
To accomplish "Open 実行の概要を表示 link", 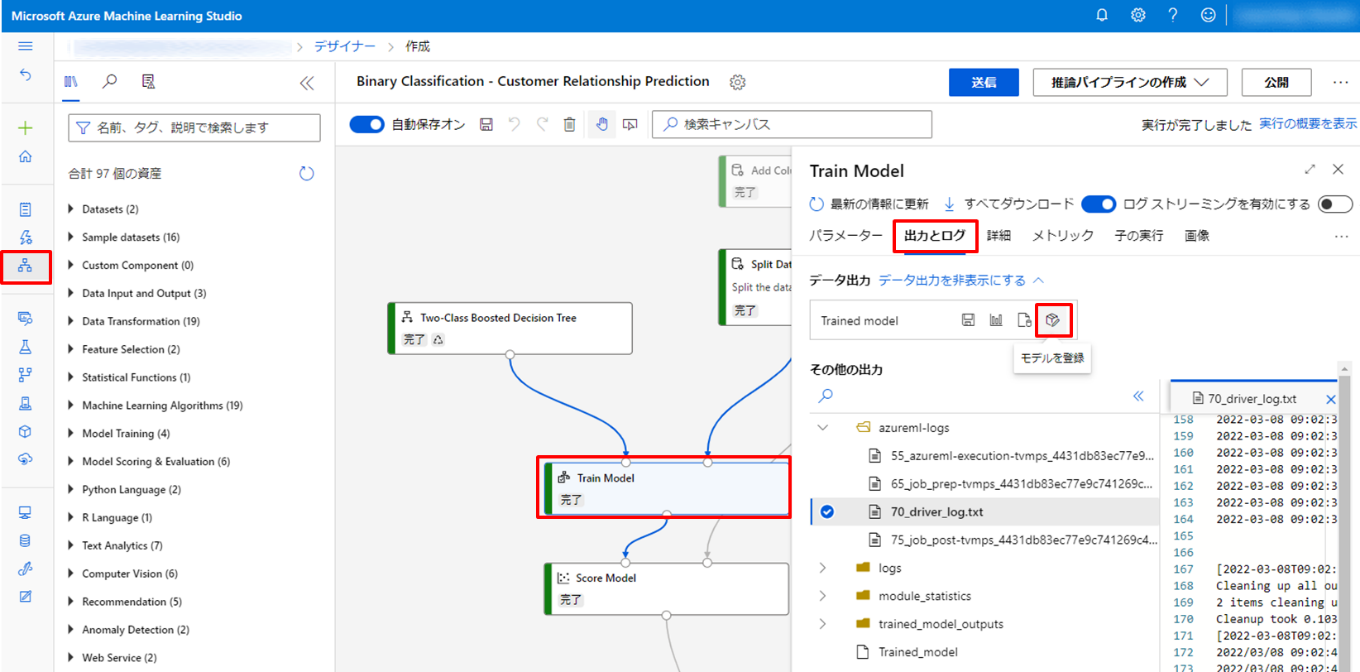I will coord(1308,124).
